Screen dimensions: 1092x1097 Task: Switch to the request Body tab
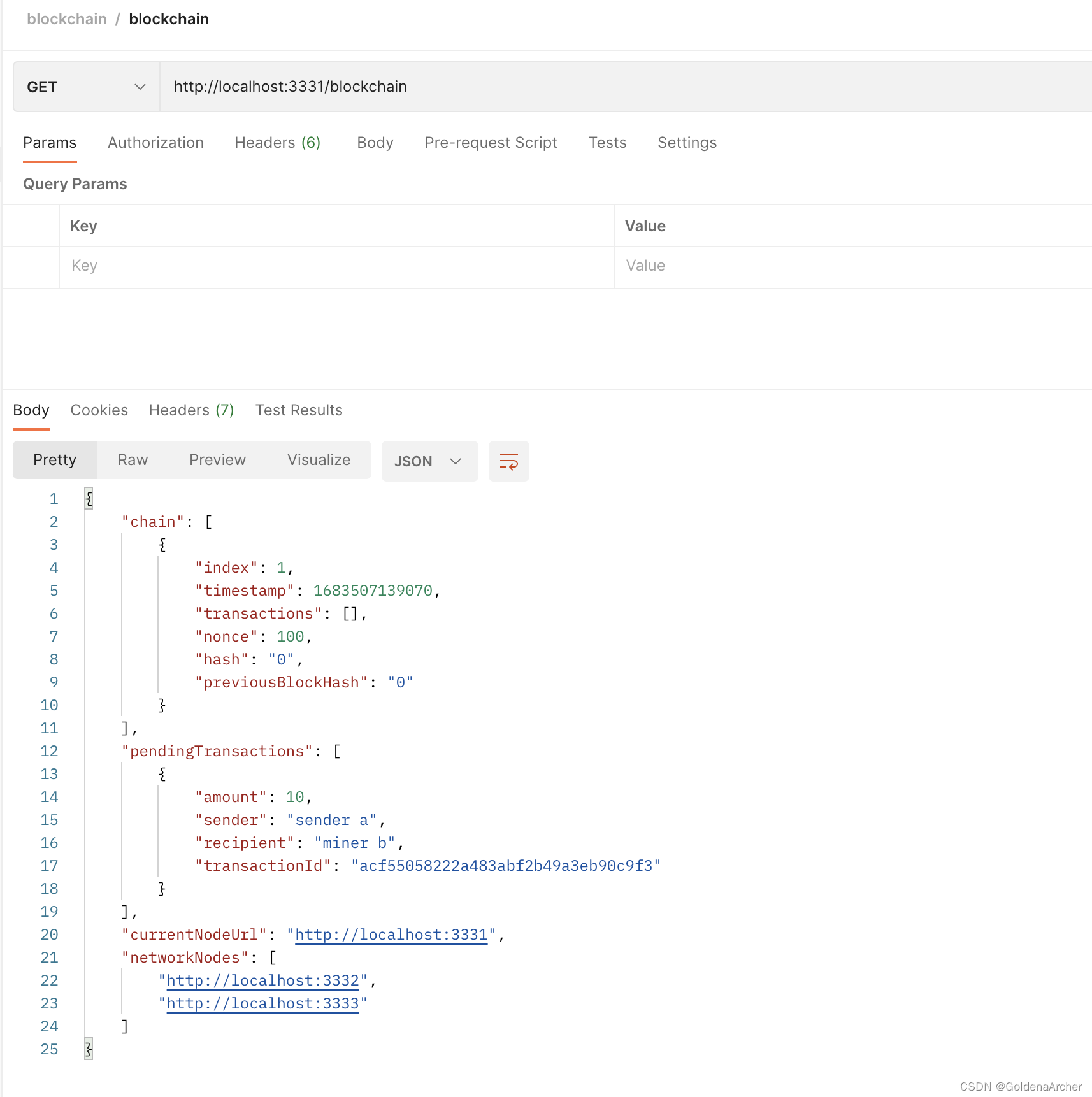[x=375, y=143]
